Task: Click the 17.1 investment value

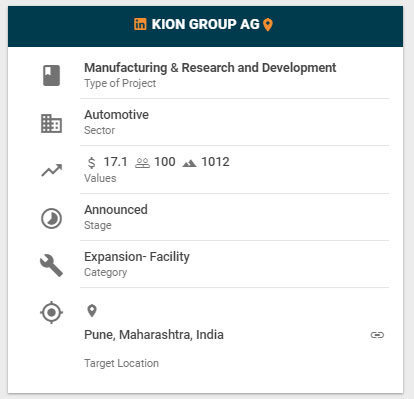Action: pyautogui.click(x=115, y=162)
